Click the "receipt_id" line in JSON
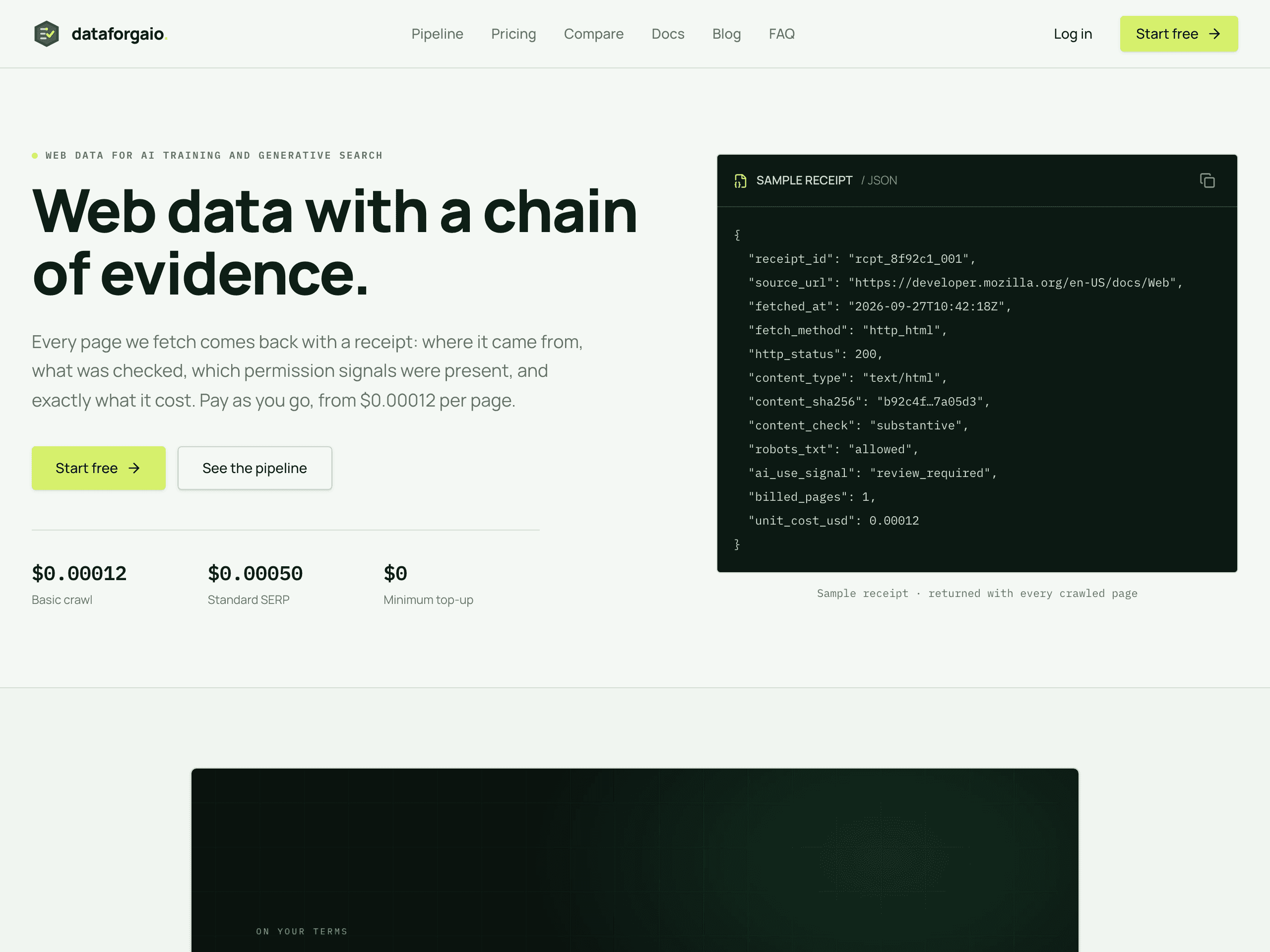The image size is (1270, 952). point(862,259)
